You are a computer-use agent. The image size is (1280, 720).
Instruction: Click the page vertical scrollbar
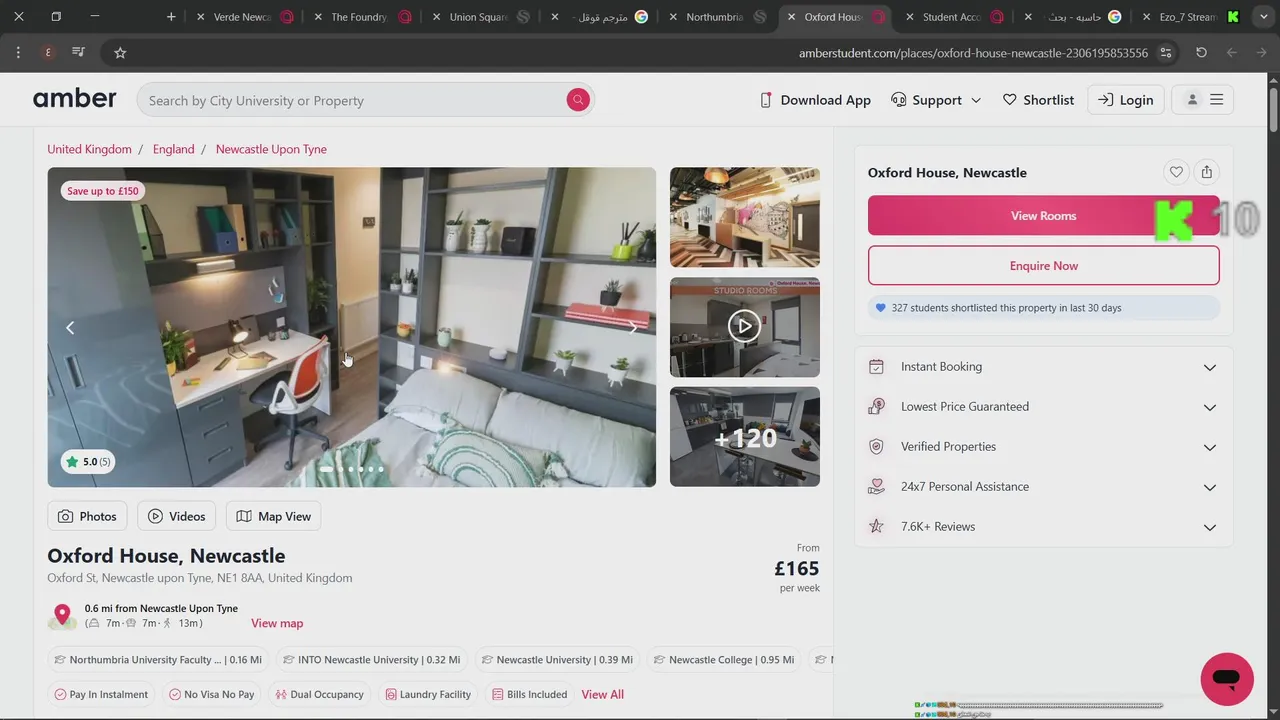tap(1273, 110)
